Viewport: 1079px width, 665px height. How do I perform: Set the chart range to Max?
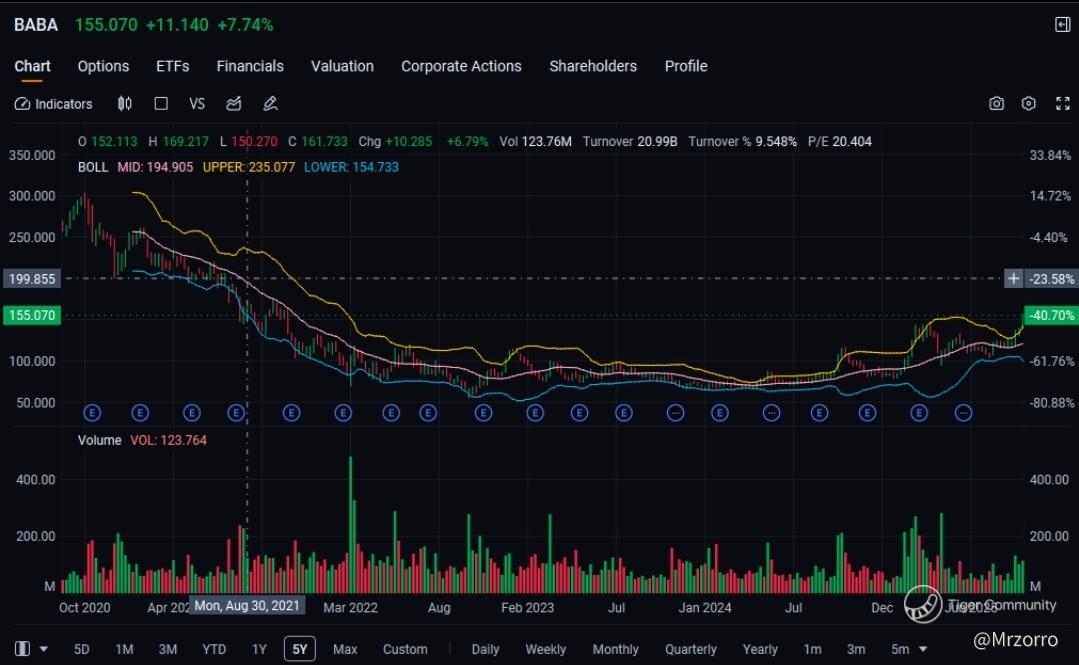(345, 649)
